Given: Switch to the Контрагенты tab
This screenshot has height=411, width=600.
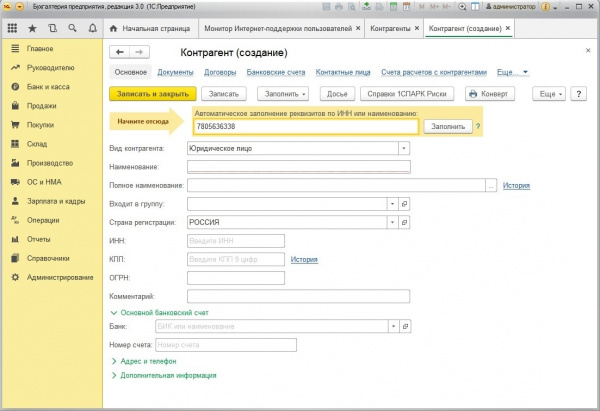Looking at the screenshot, I should point(390,28).
